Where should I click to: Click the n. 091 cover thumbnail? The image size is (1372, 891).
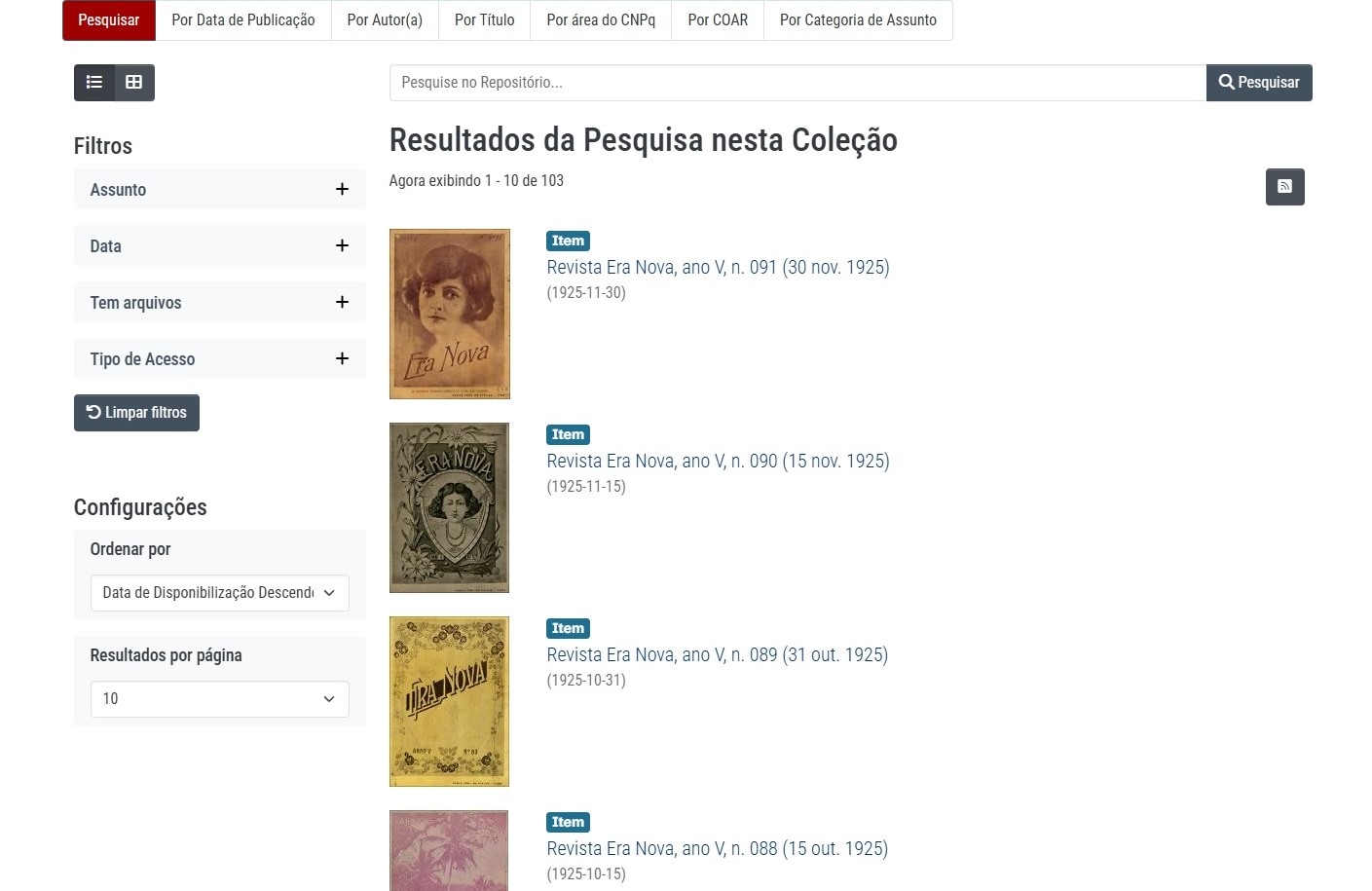pyautogui.click(x=449, y=314)
